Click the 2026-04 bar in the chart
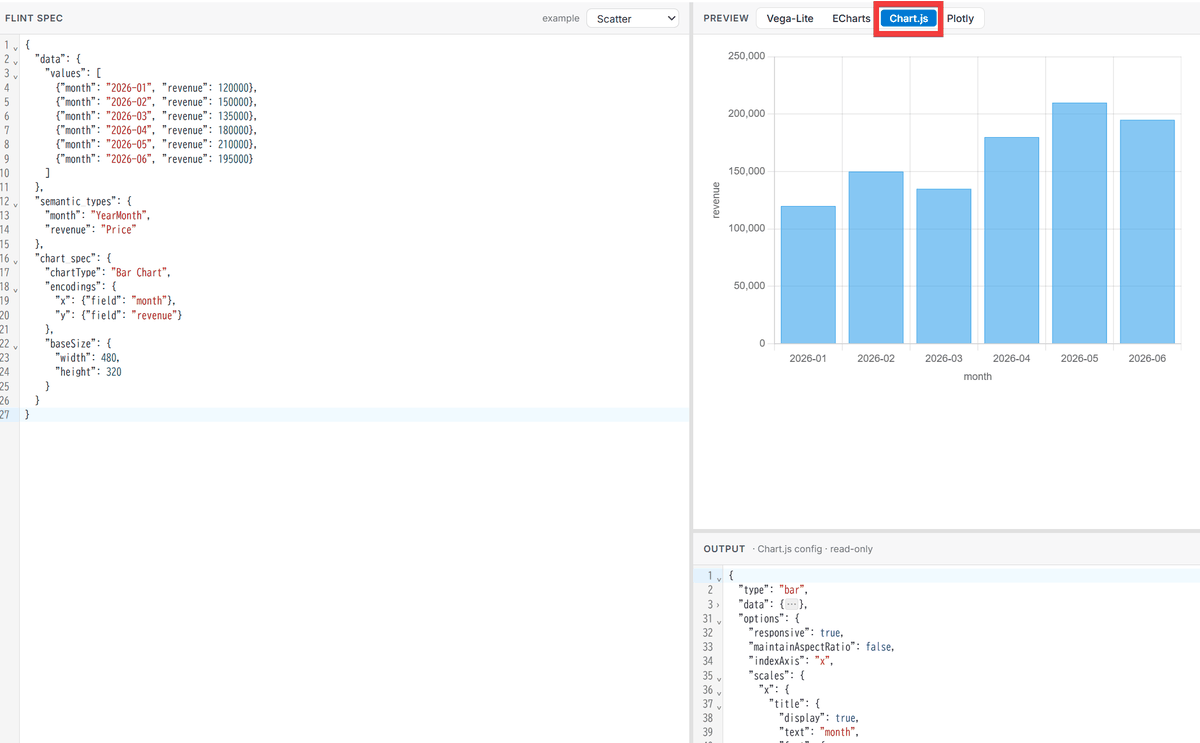 (x=1011, y=241)
